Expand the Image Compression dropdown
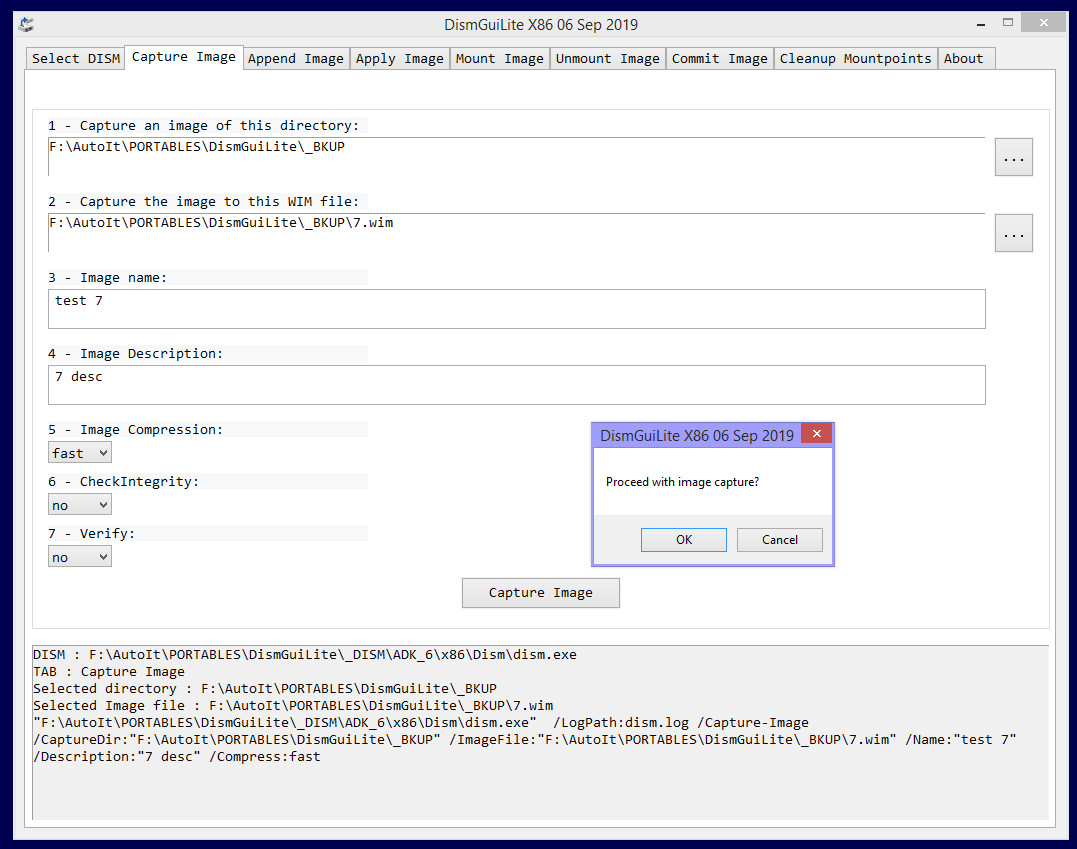 80,453
